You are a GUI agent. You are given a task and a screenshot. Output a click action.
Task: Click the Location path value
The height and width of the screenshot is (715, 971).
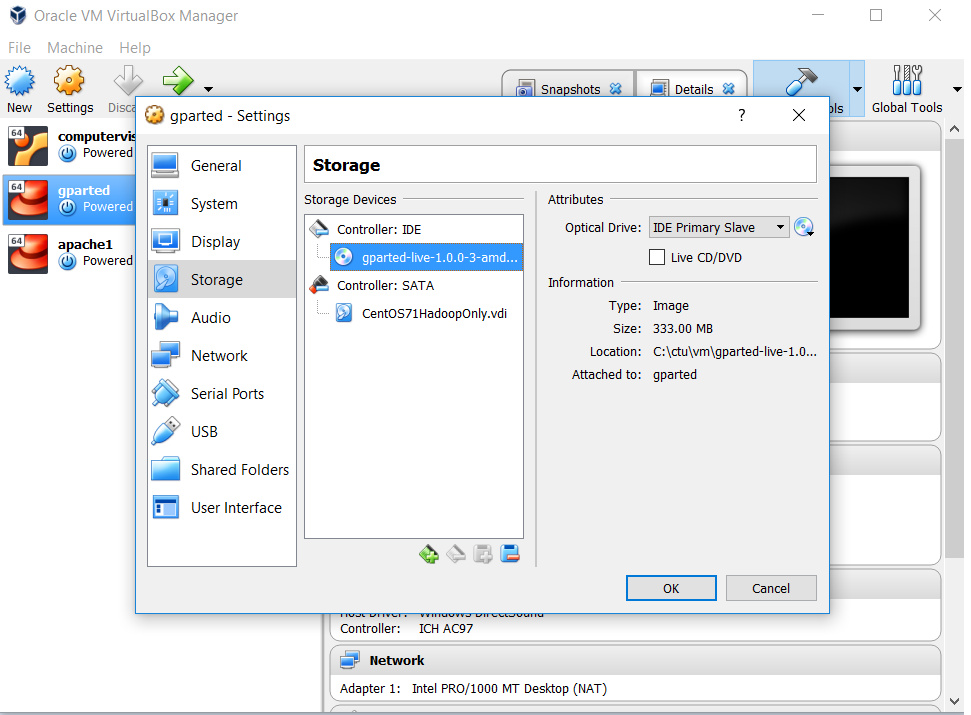734,352
